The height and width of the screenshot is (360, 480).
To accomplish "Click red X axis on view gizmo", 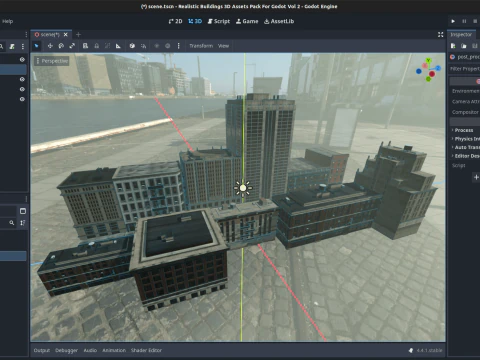I will (432, 74).
